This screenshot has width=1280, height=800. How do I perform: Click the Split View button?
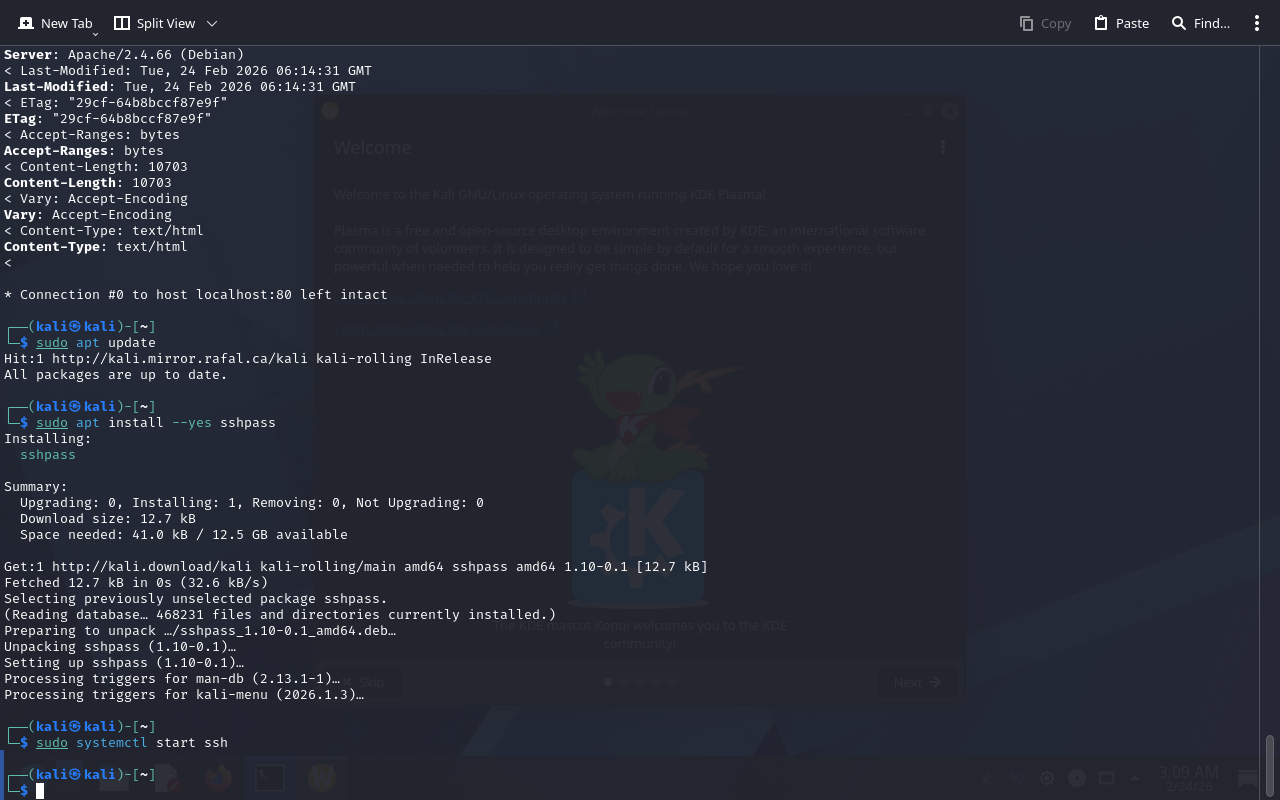click(154, 23)
